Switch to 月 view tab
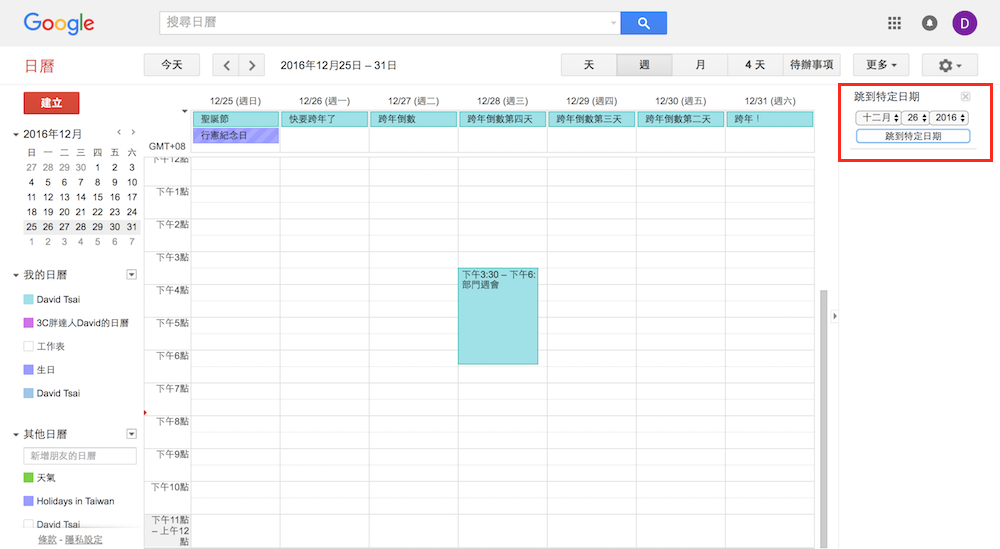The image size is (1000, 549). (700, 65)
